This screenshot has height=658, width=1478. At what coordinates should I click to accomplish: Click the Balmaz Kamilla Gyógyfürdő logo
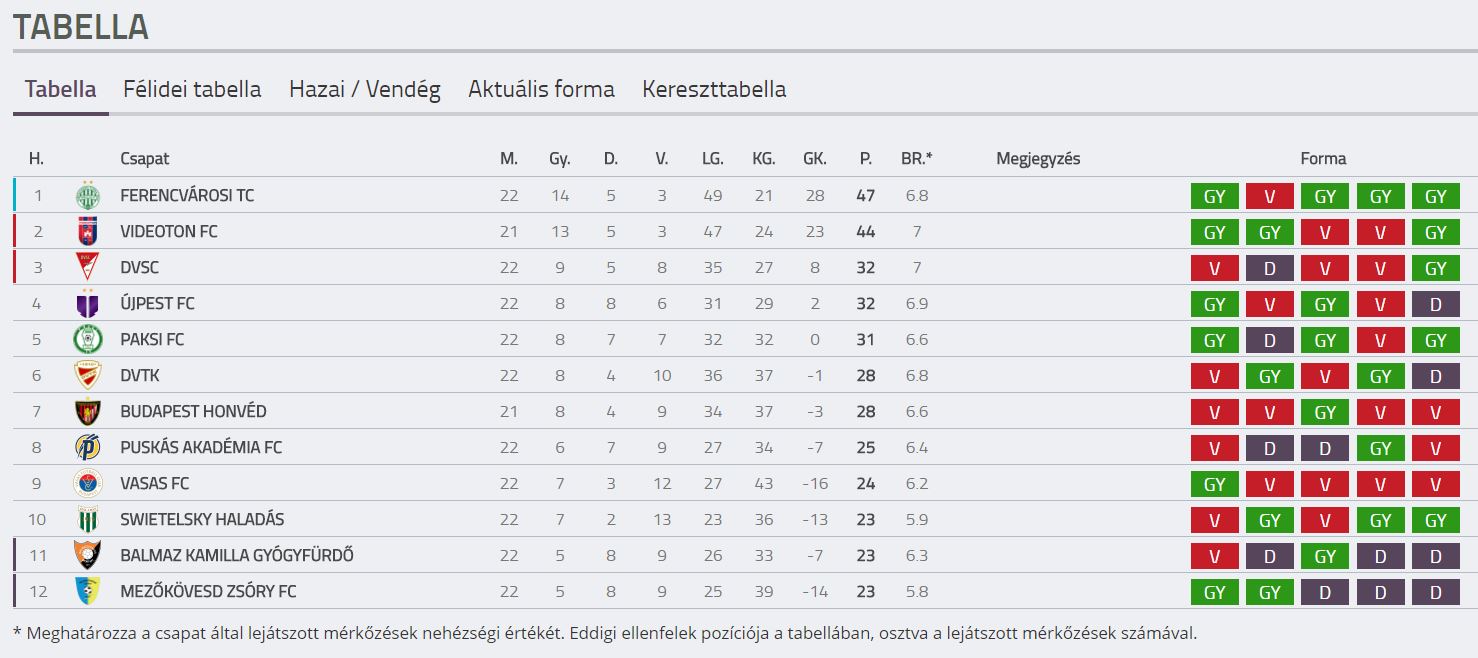click(88, 556)
